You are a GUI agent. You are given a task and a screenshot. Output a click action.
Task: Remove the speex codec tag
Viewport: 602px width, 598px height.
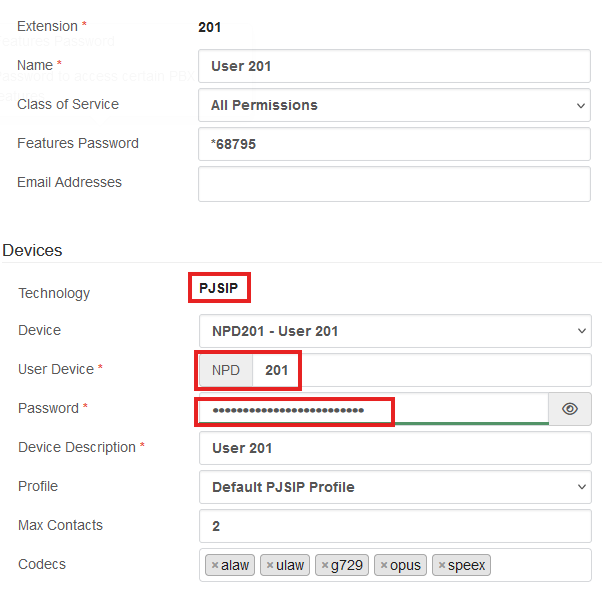(442, 565)
